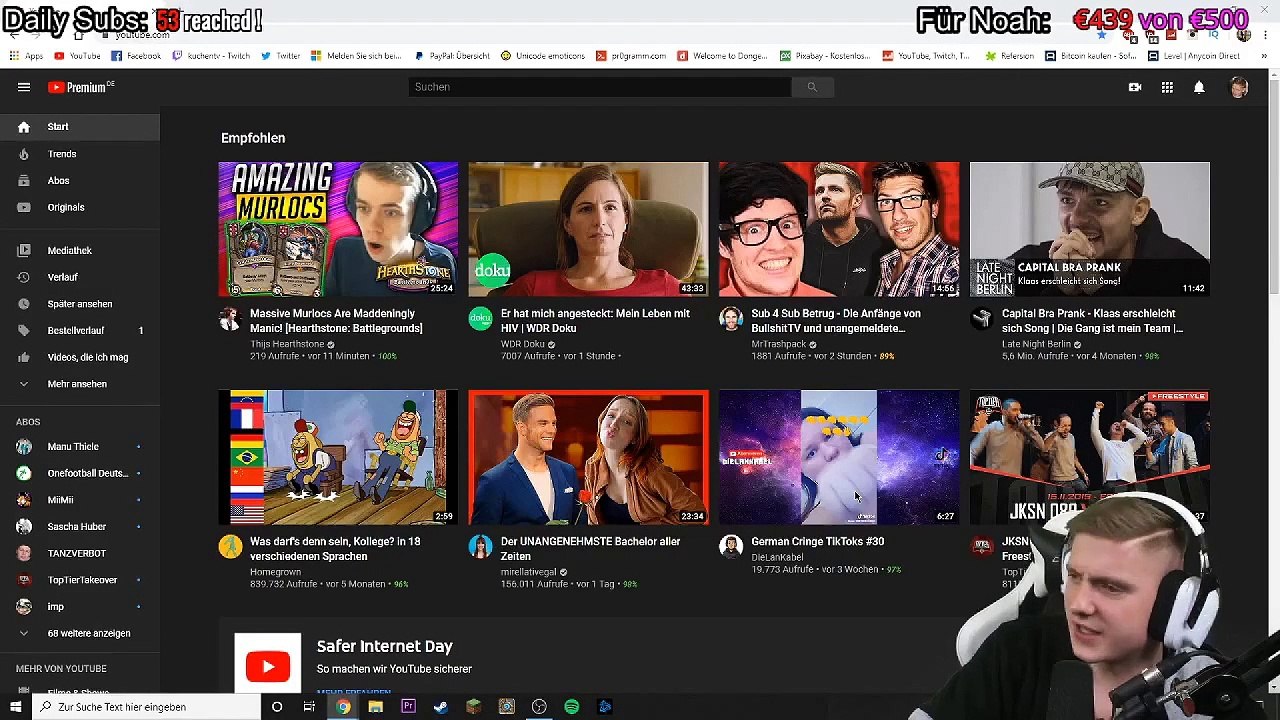This screenshot has height=720, width=1280.
Task: Click the WDR Doku channel avatar
Action: [x=481, y=319]
